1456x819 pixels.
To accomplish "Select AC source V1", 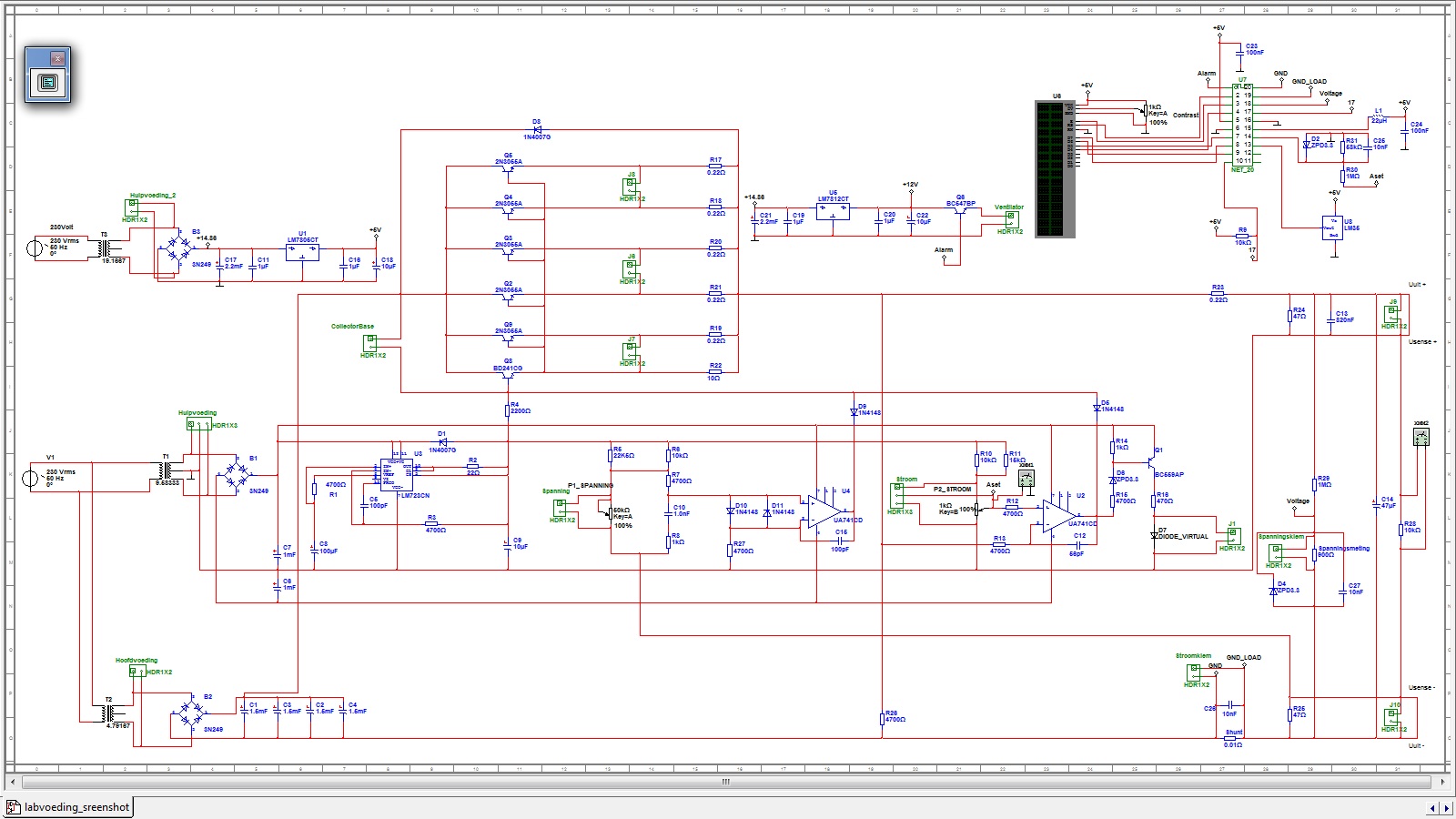I will point(31,477).
